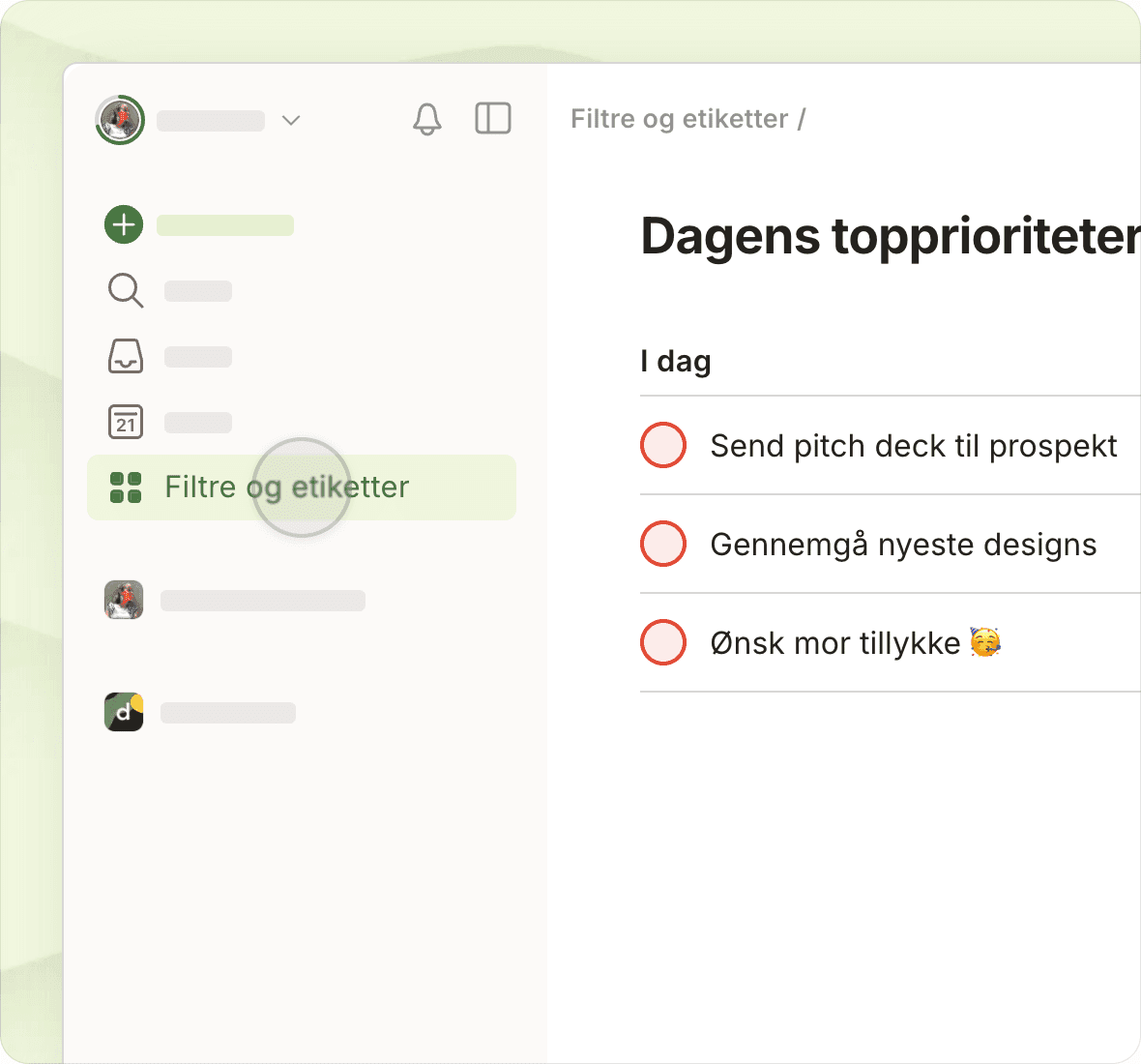Click the four-square Filtre og etiketter icon
This screenshot has height=1064, width=1141.
[x=126, y=488]
